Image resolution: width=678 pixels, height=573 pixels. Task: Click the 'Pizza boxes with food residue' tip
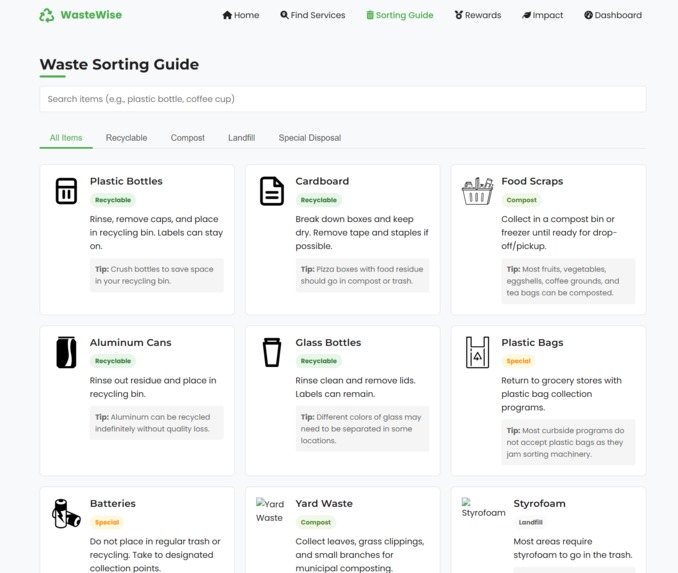(362, 275)
